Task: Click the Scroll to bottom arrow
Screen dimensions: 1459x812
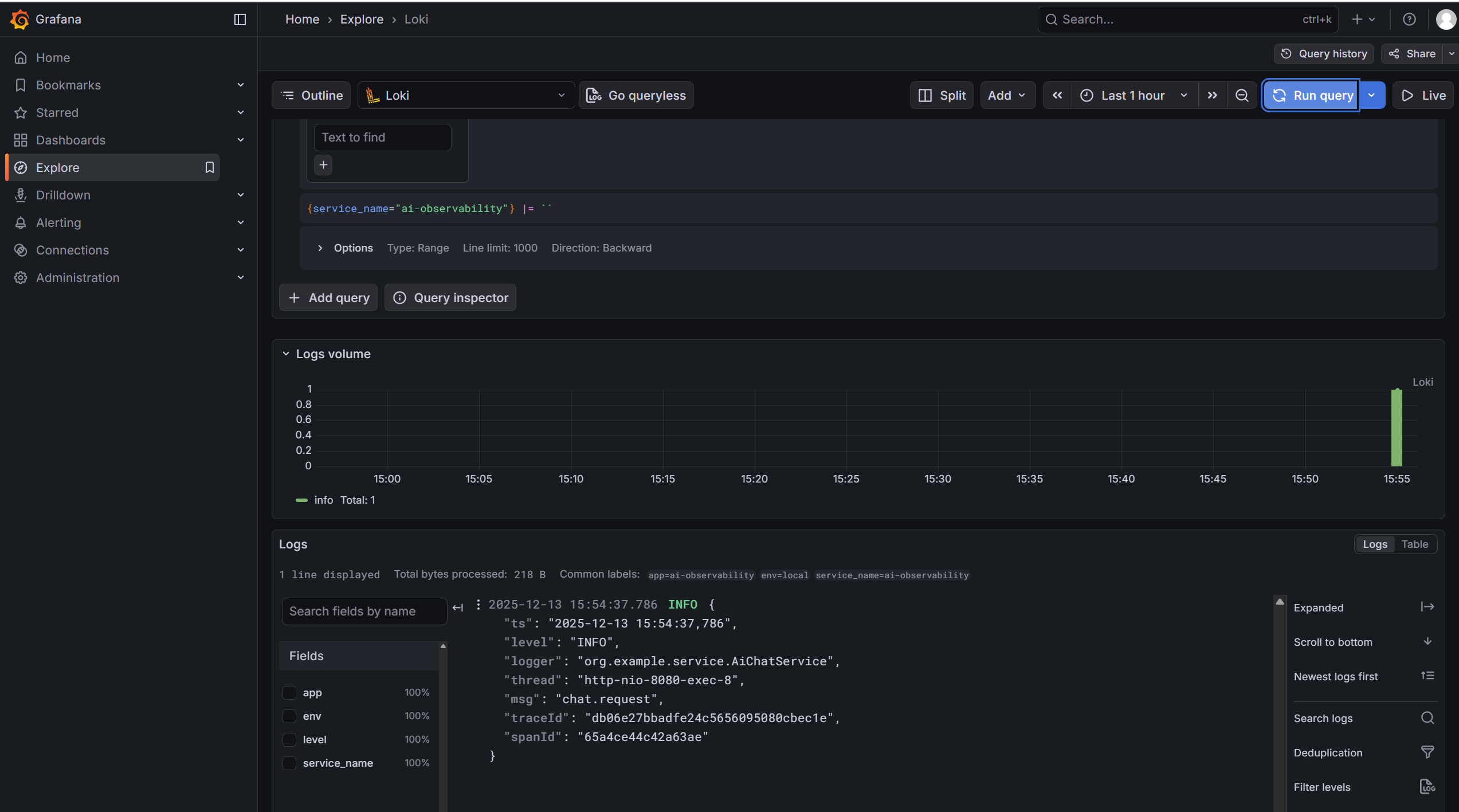Action: click(x=1427, y=642)
